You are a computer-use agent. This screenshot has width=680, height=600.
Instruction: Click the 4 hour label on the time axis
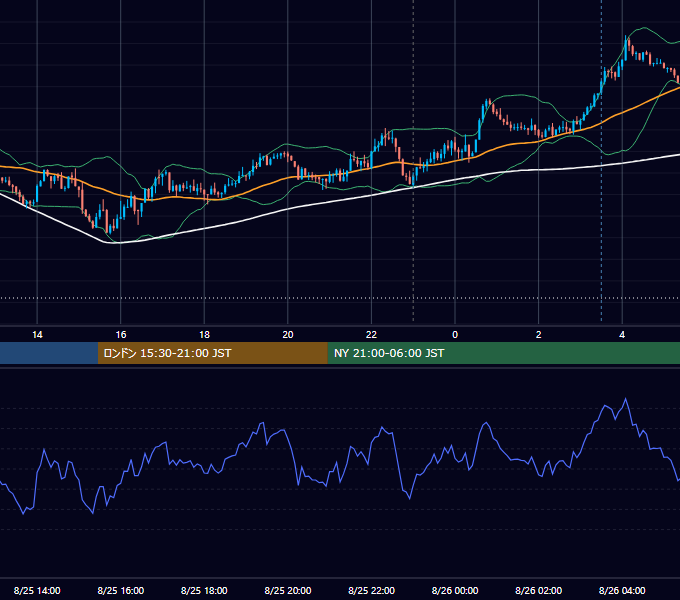tap(622, 335)
